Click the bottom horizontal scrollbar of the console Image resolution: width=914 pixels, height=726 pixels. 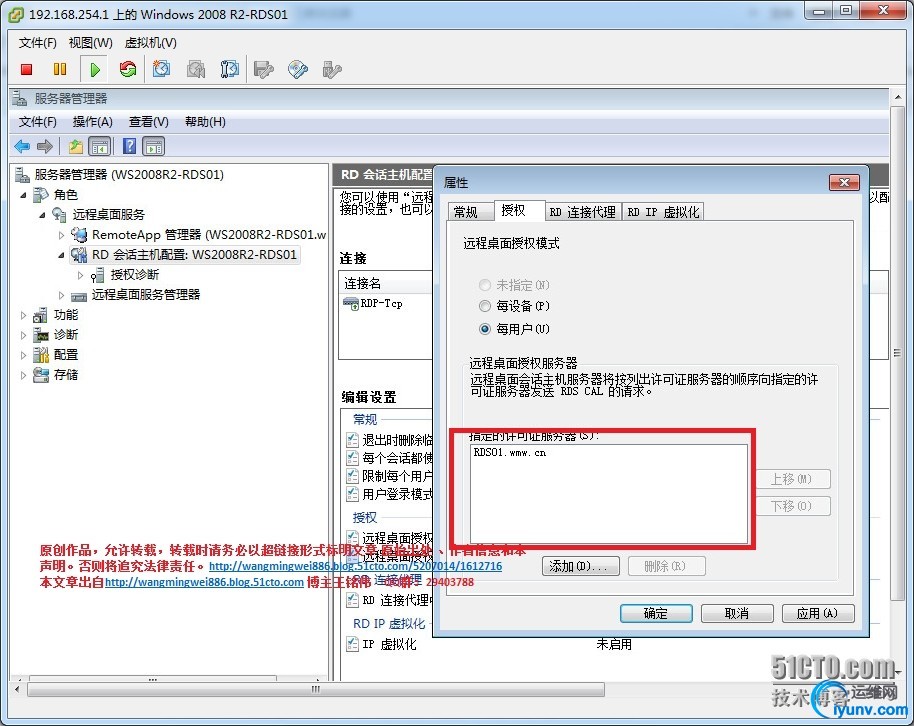[315, 689]
